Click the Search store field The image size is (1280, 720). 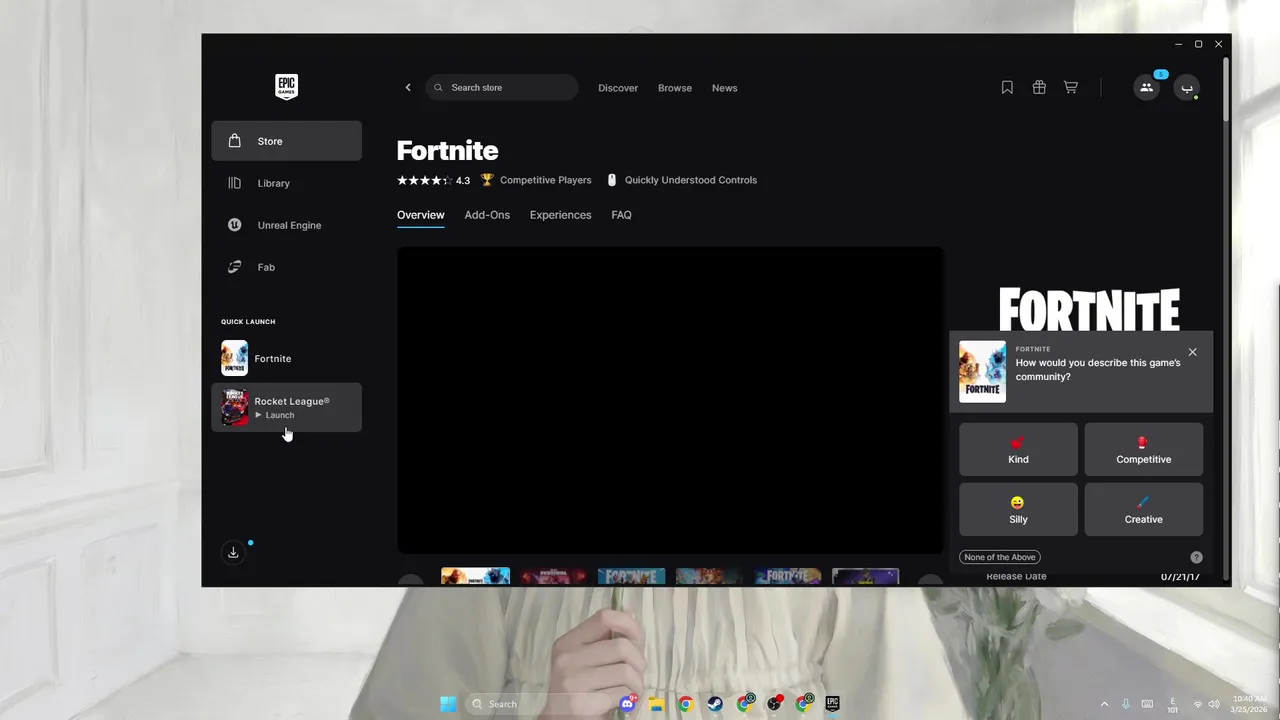tap(502, 88)
